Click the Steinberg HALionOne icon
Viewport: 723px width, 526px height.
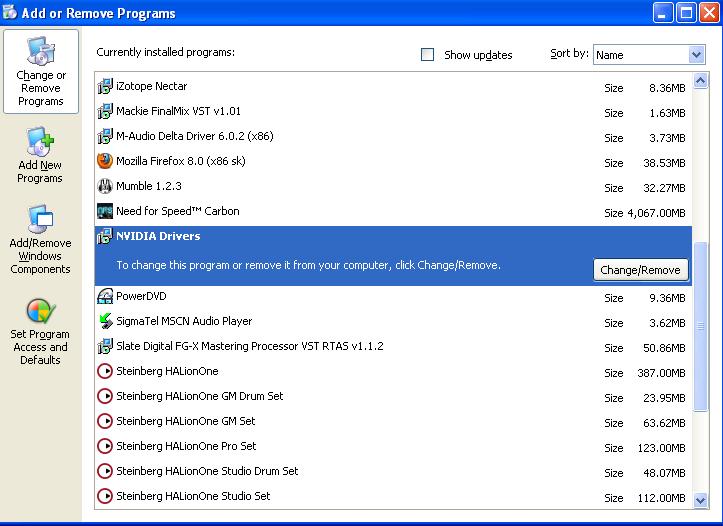(105, 371)
